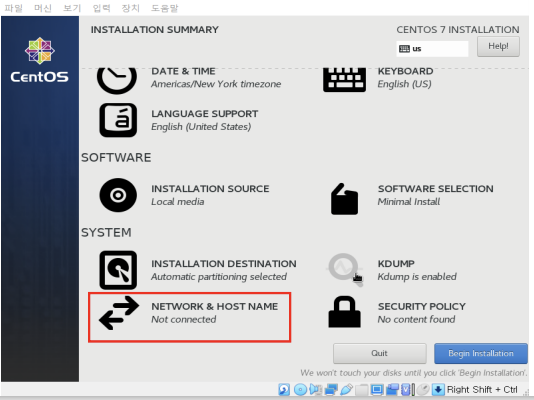Viewport: 534px width, 400px height.
Task: Click 'Right Shift + Ctrl' host key text
Action: (482, 389)
